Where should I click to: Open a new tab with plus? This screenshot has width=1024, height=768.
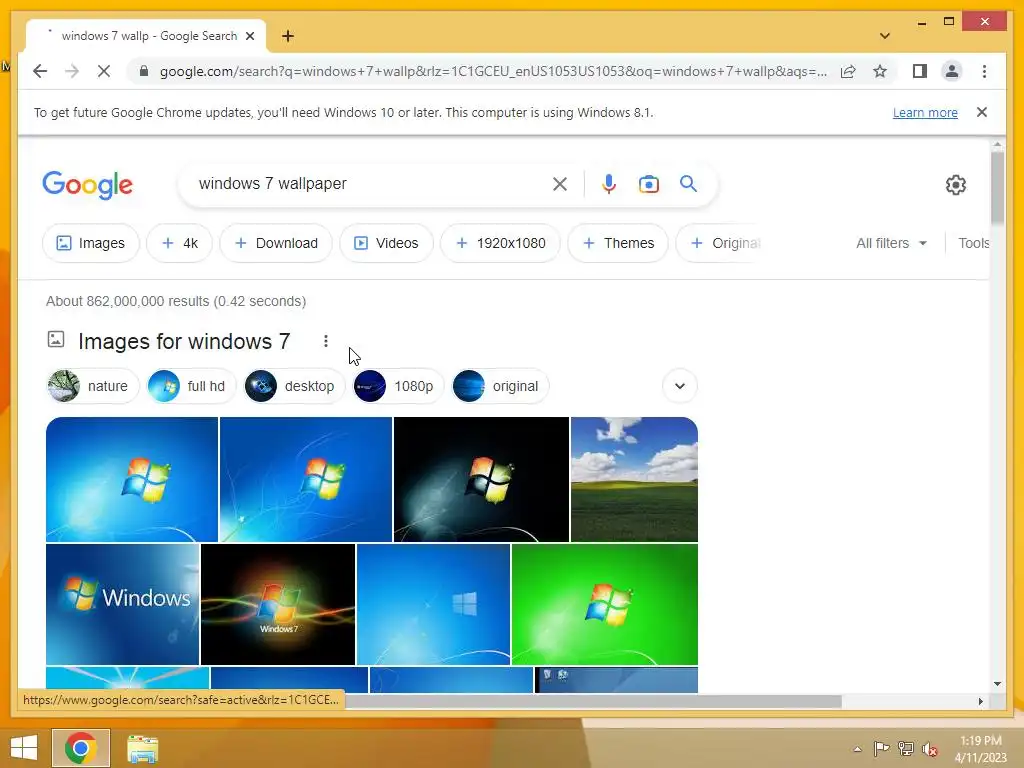click(288, 36)
